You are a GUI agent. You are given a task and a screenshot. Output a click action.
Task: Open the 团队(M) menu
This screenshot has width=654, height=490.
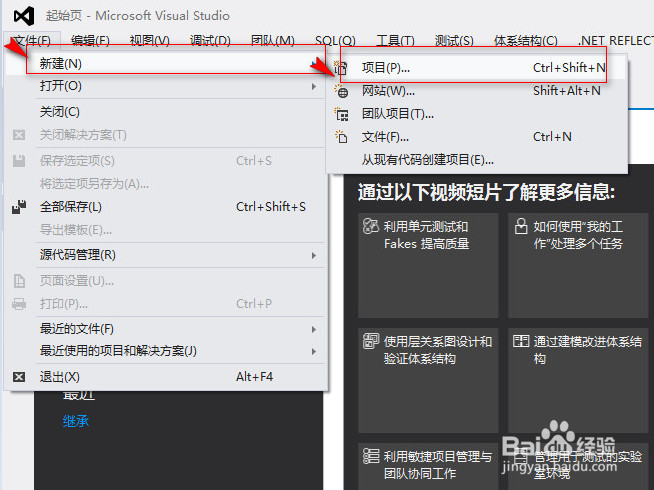272,40
